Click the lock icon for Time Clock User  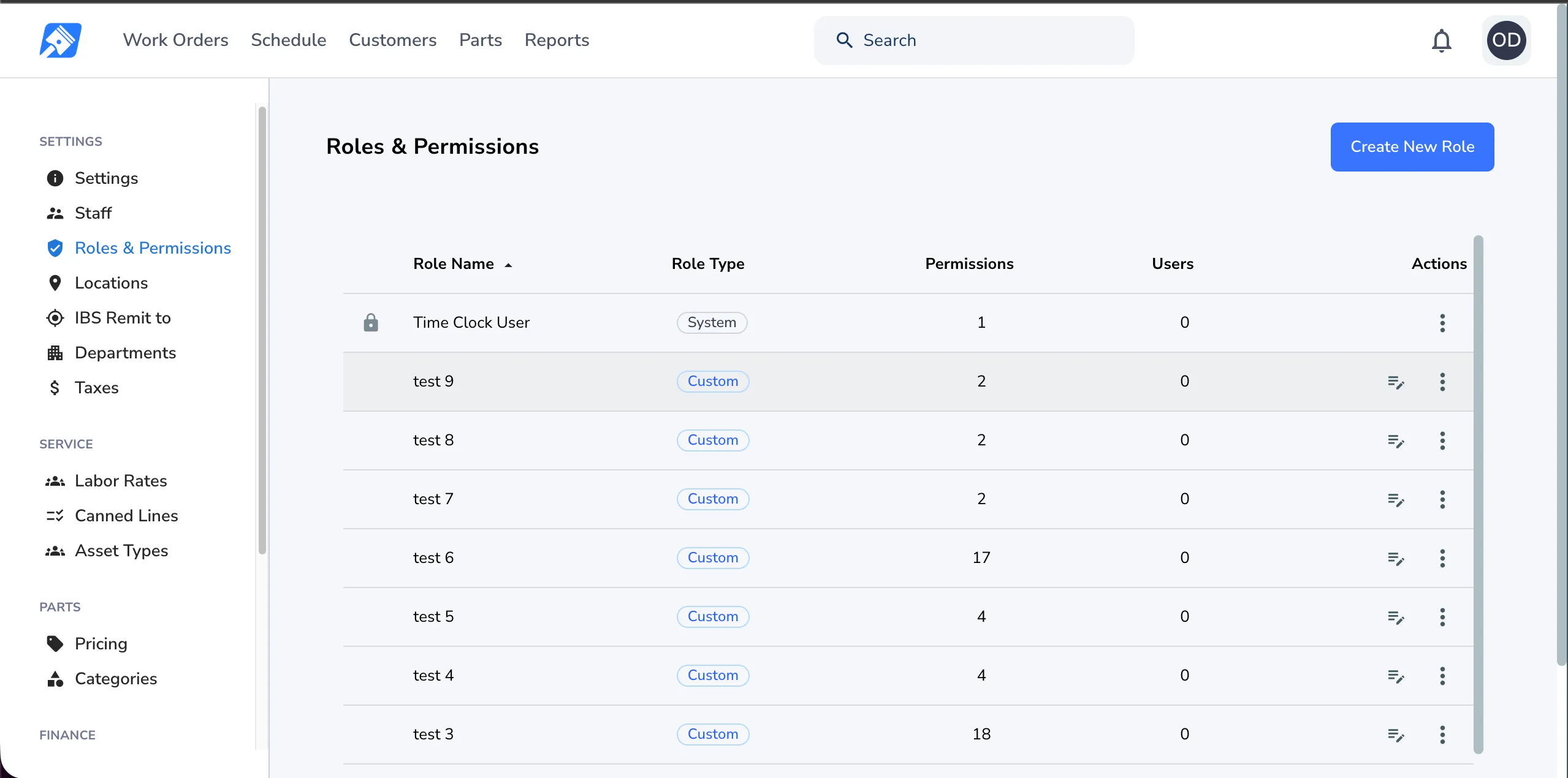point(371,323)
